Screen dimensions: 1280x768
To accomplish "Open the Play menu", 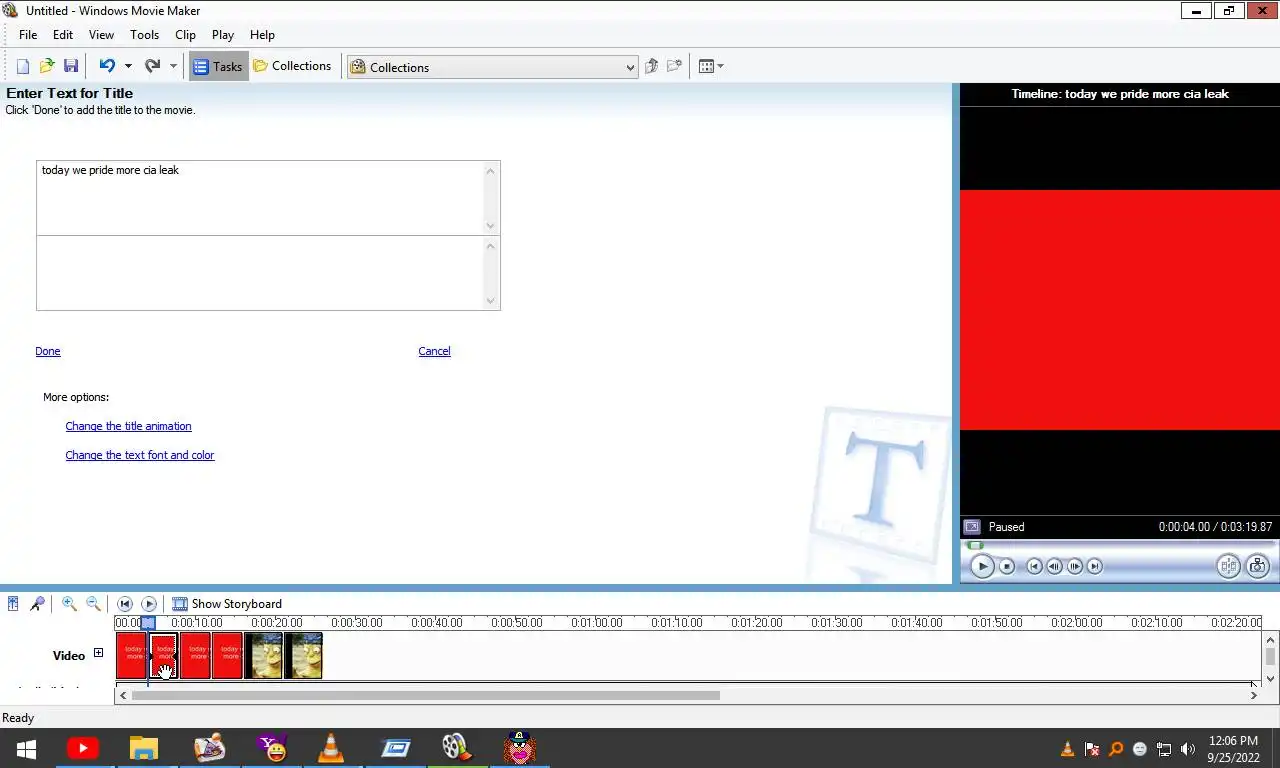I will [223, 34].
